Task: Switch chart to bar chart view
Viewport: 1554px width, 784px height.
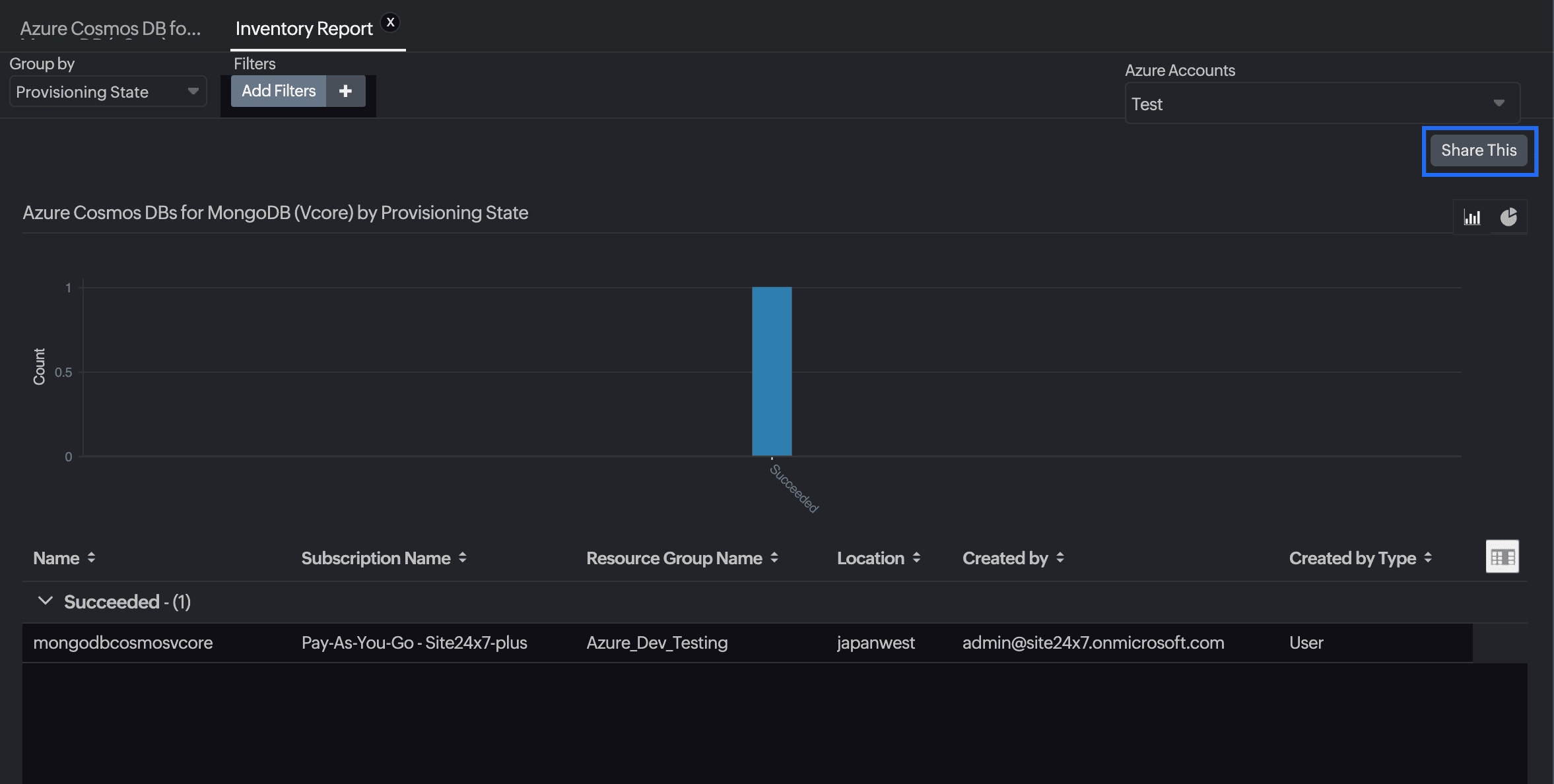Action: pos(1472,216)
